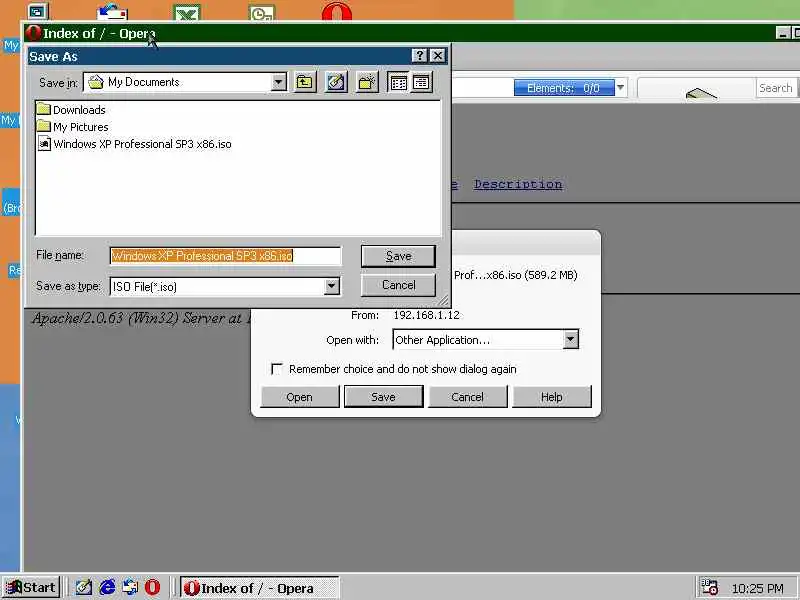
Task: Click the show desktop quick launch icon
Action: coord(84,587)
